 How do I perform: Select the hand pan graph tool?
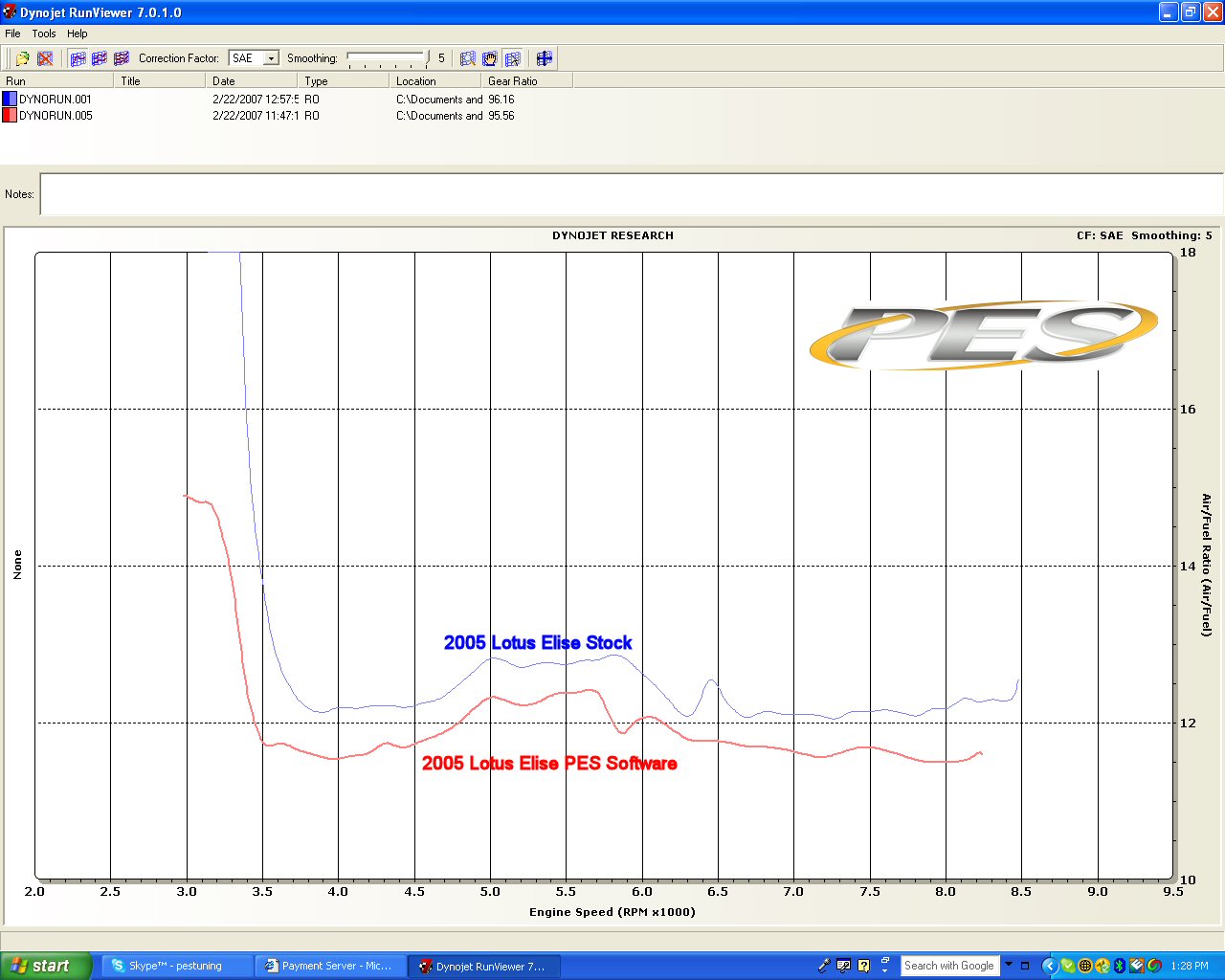pyautogui.click(x=490, y=58)
